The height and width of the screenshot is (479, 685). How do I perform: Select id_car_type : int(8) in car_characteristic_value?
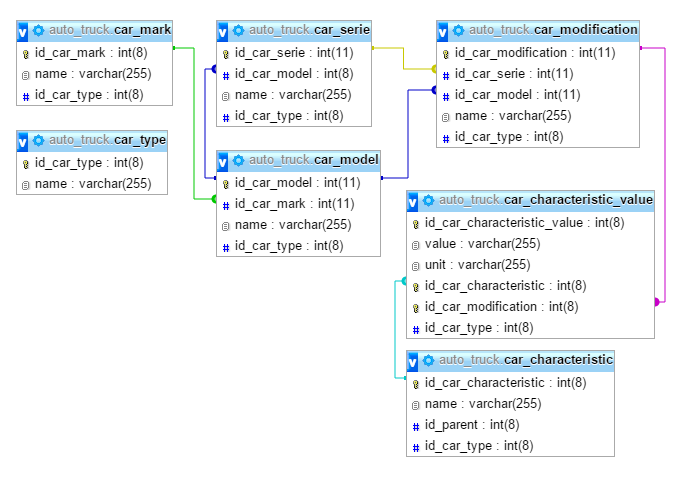click(x=530, y=328)
